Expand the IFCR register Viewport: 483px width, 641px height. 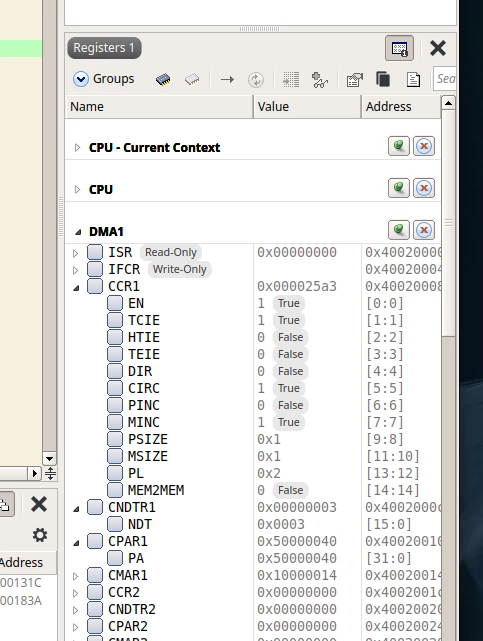[x=76, y=270]
